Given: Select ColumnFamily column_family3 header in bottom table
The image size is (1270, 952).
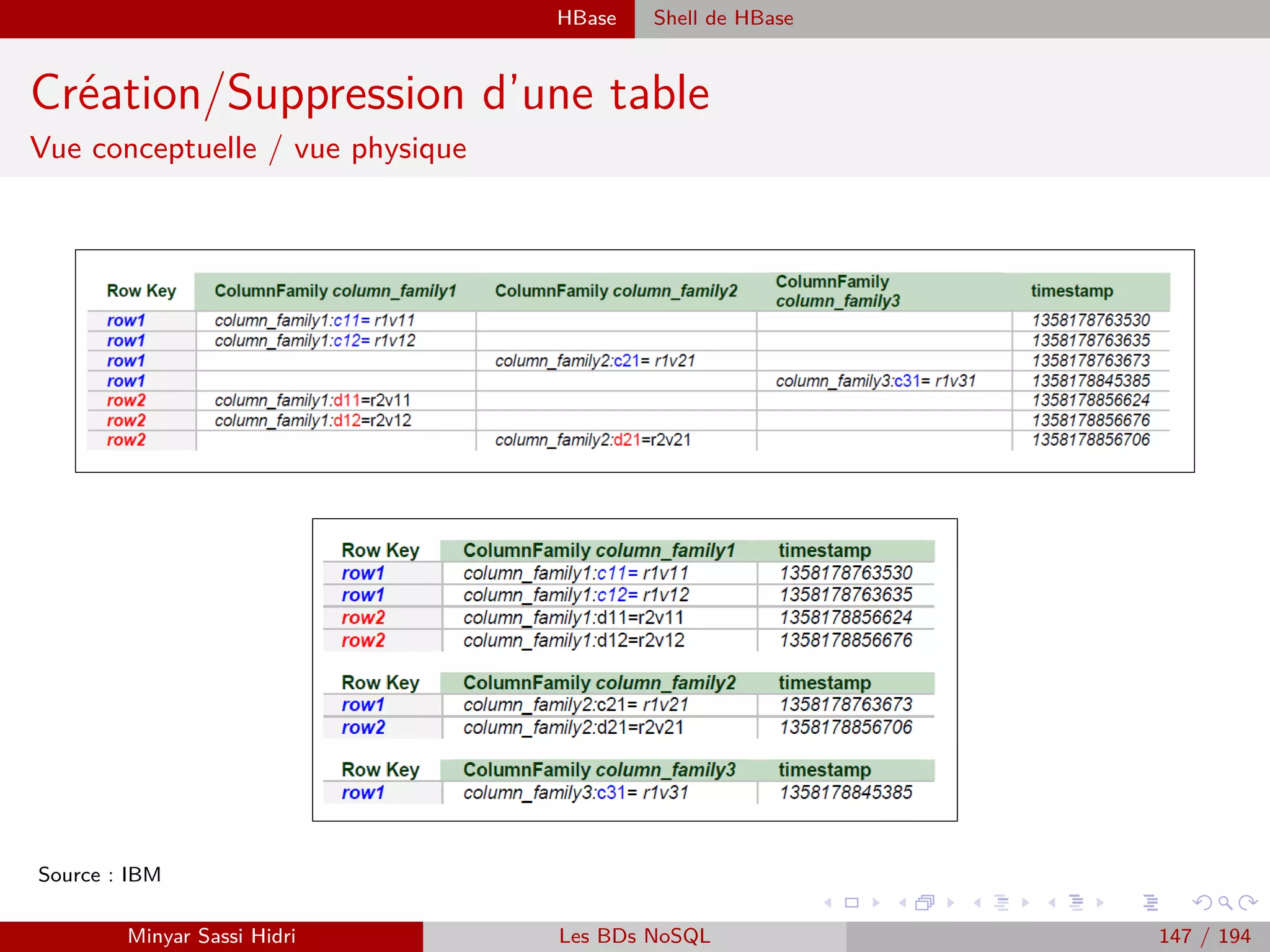Looking at the screenshot, I should pos(599,770).
